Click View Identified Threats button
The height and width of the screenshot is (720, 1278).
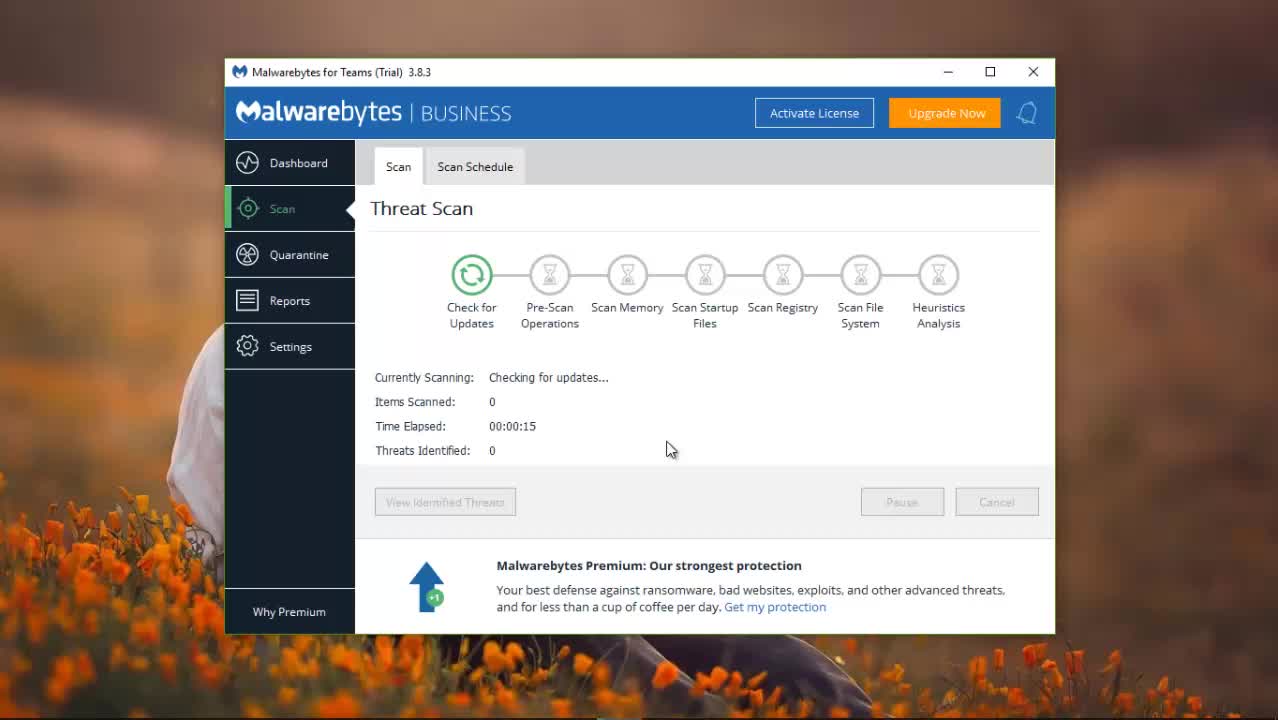coord(445,502)
